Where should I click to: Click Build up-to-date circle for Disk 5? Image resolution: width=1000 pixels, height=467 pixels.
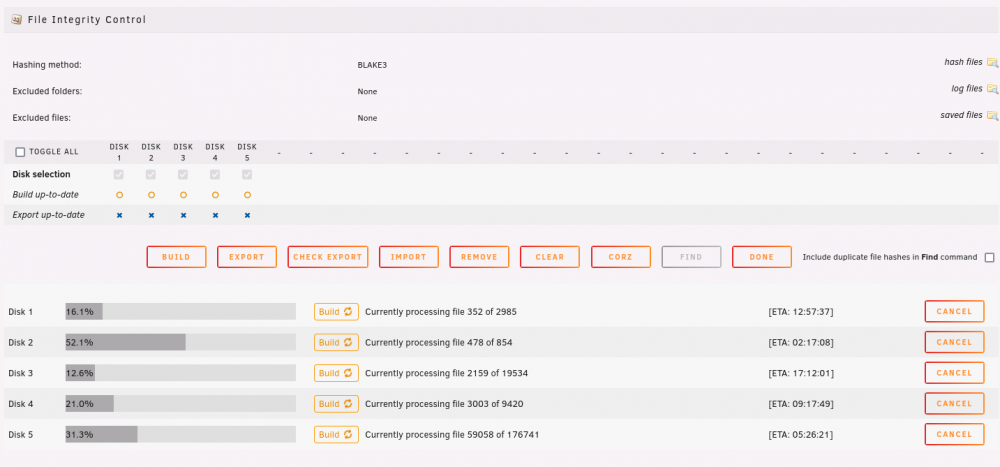tap(247, 195)
